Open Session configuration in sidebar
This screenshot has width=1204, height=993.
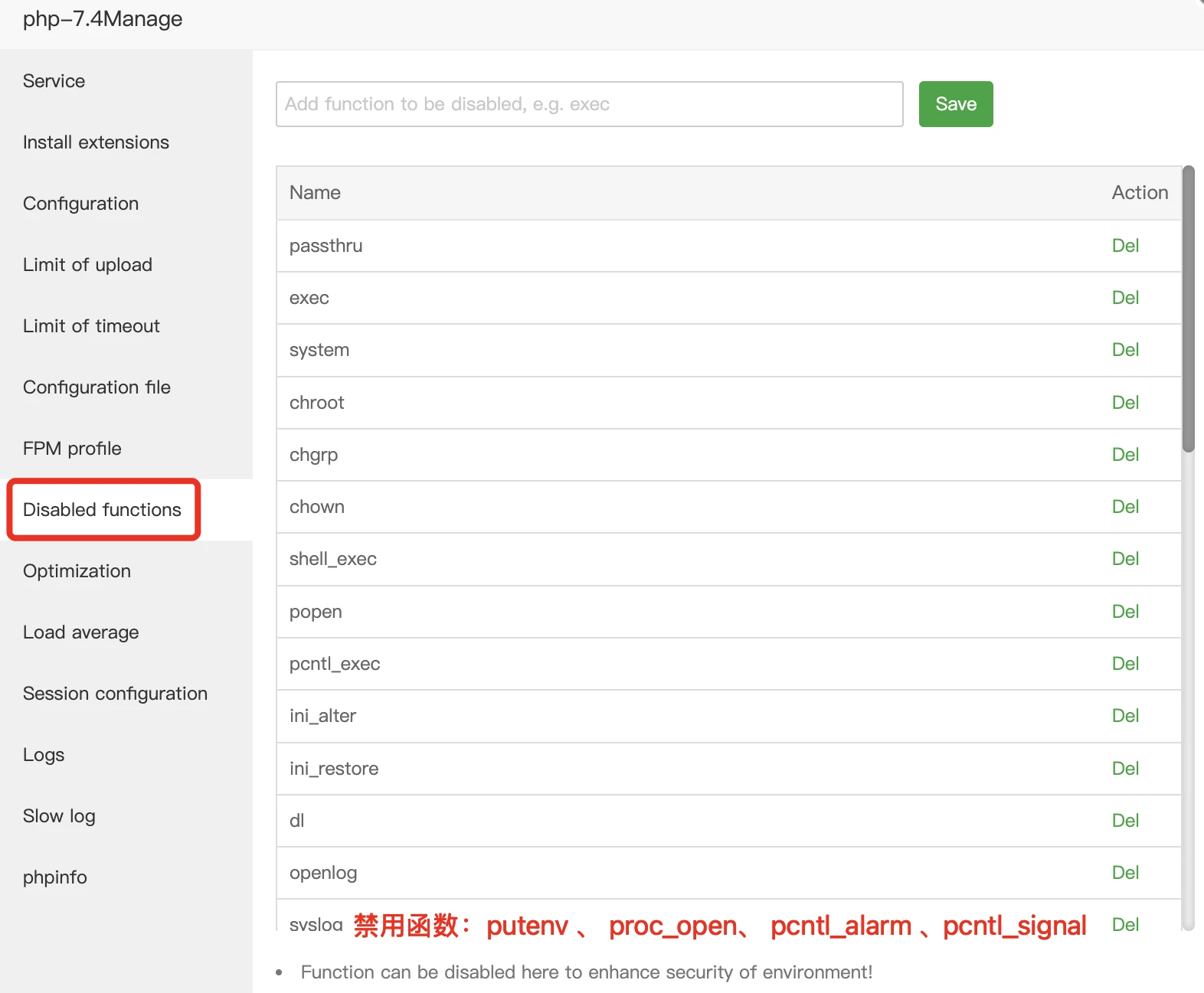point(115,694)
